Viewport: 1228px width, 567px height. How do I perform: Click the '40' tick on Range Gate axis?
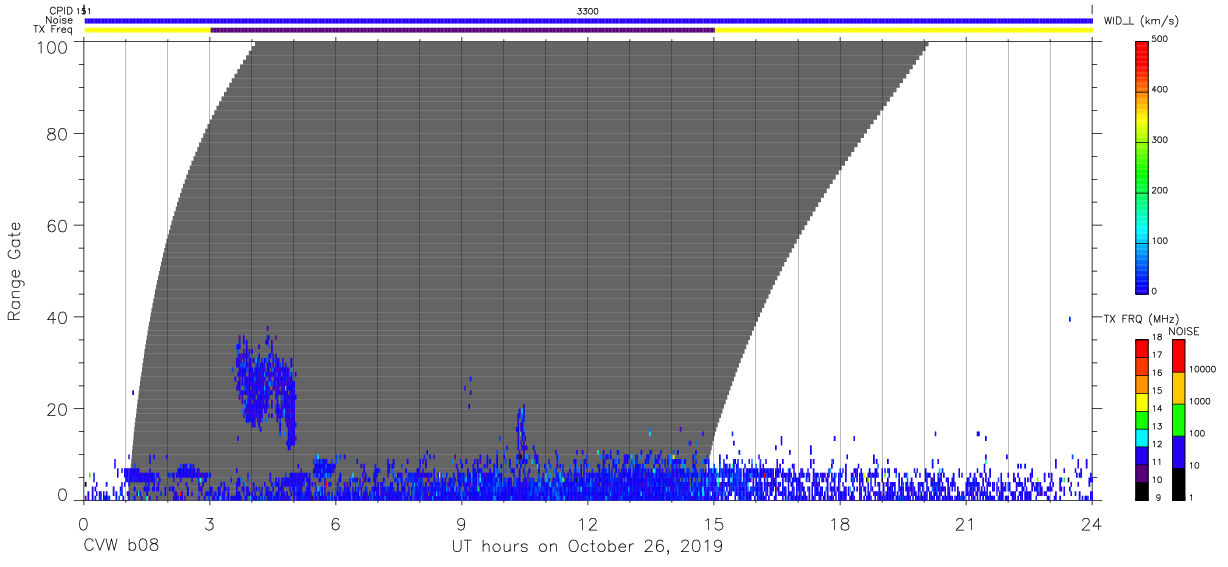(x=56, y=317)
